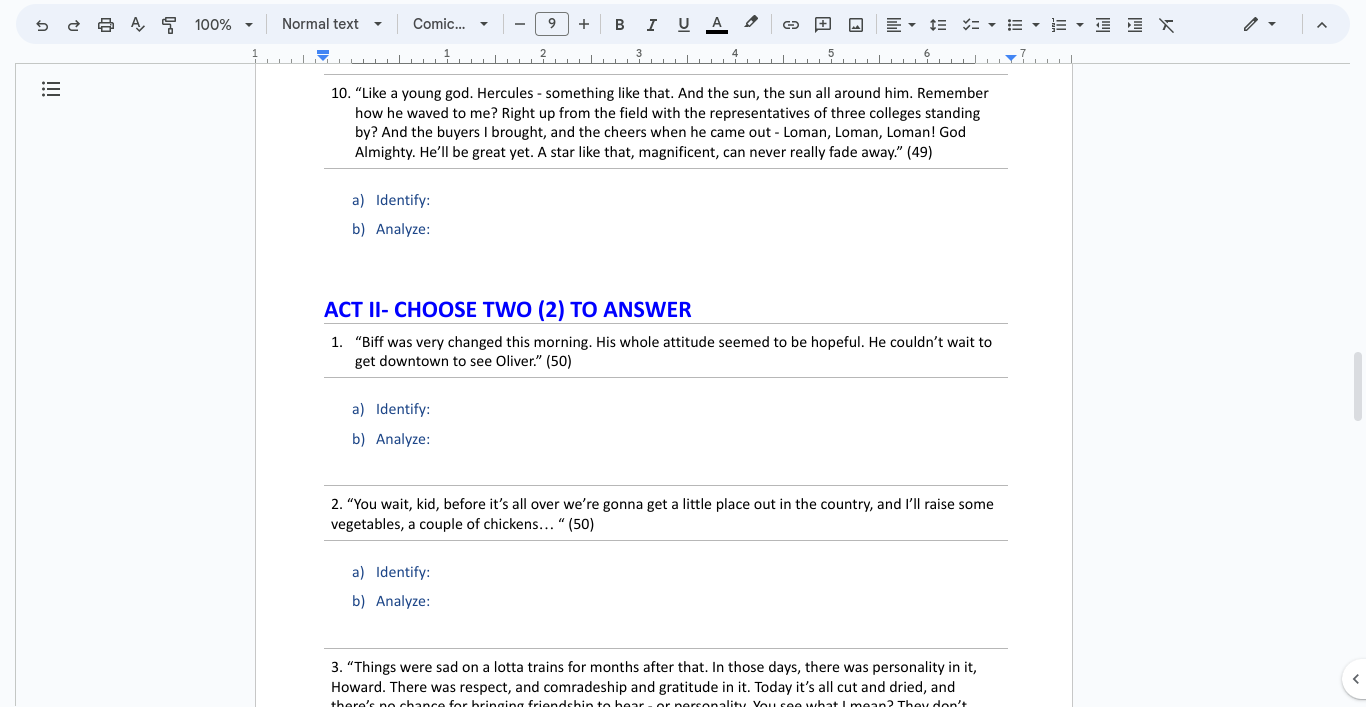
Task: Open bulleted list options arrow
Action: tap(1036, 25)
